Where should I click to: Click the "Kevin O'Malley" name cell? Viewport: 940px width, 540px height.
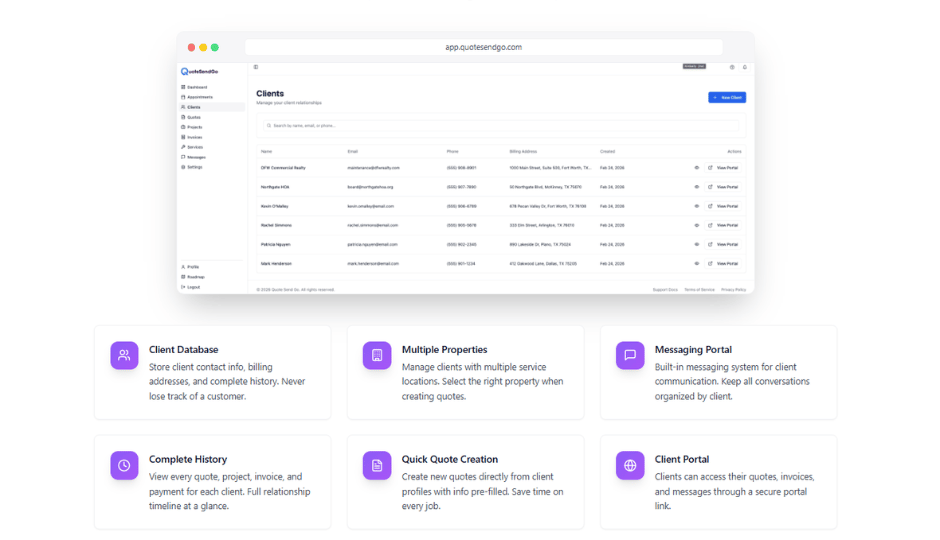coord(275,206)
